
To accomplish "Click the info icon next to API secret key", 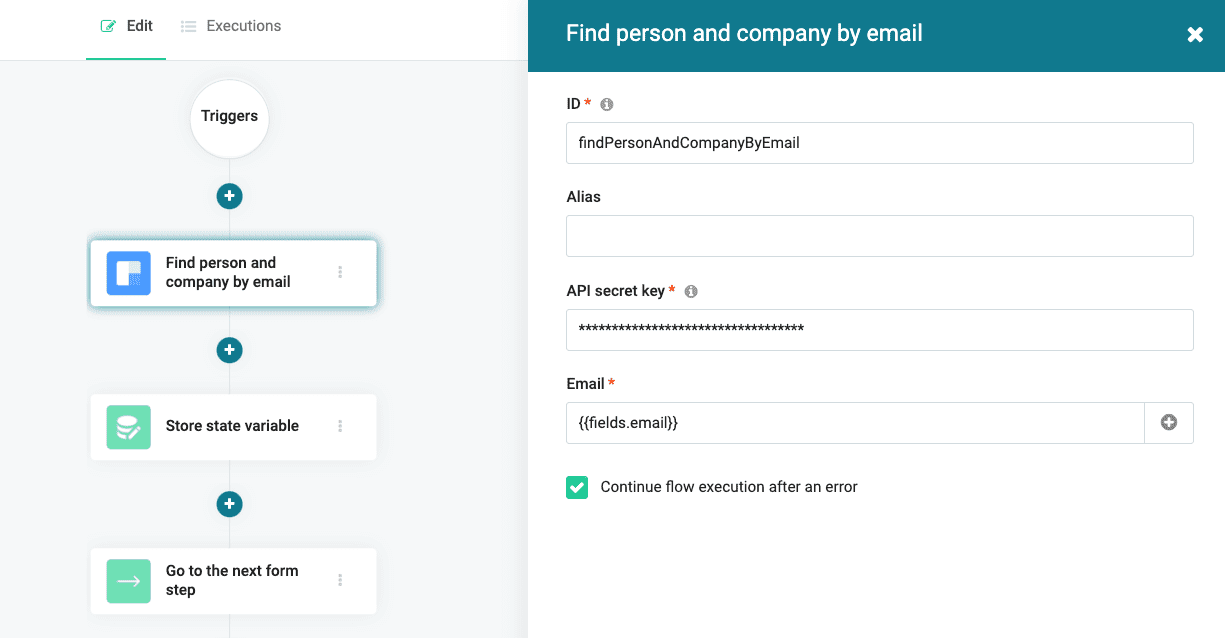I will 691,292.
